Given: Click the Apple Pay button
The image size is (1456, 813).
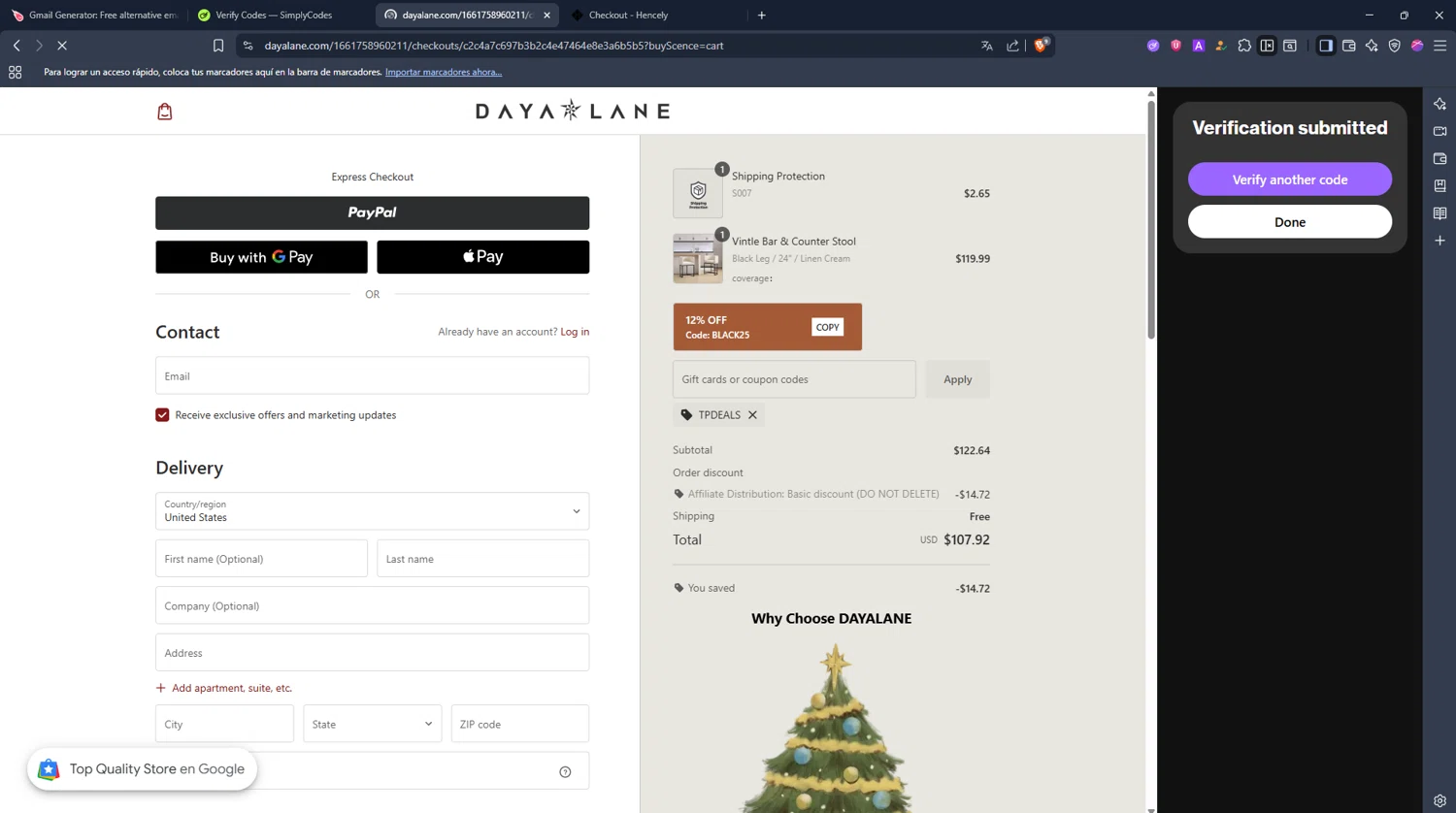Looking at the screenshot, I should click(482, 257).
